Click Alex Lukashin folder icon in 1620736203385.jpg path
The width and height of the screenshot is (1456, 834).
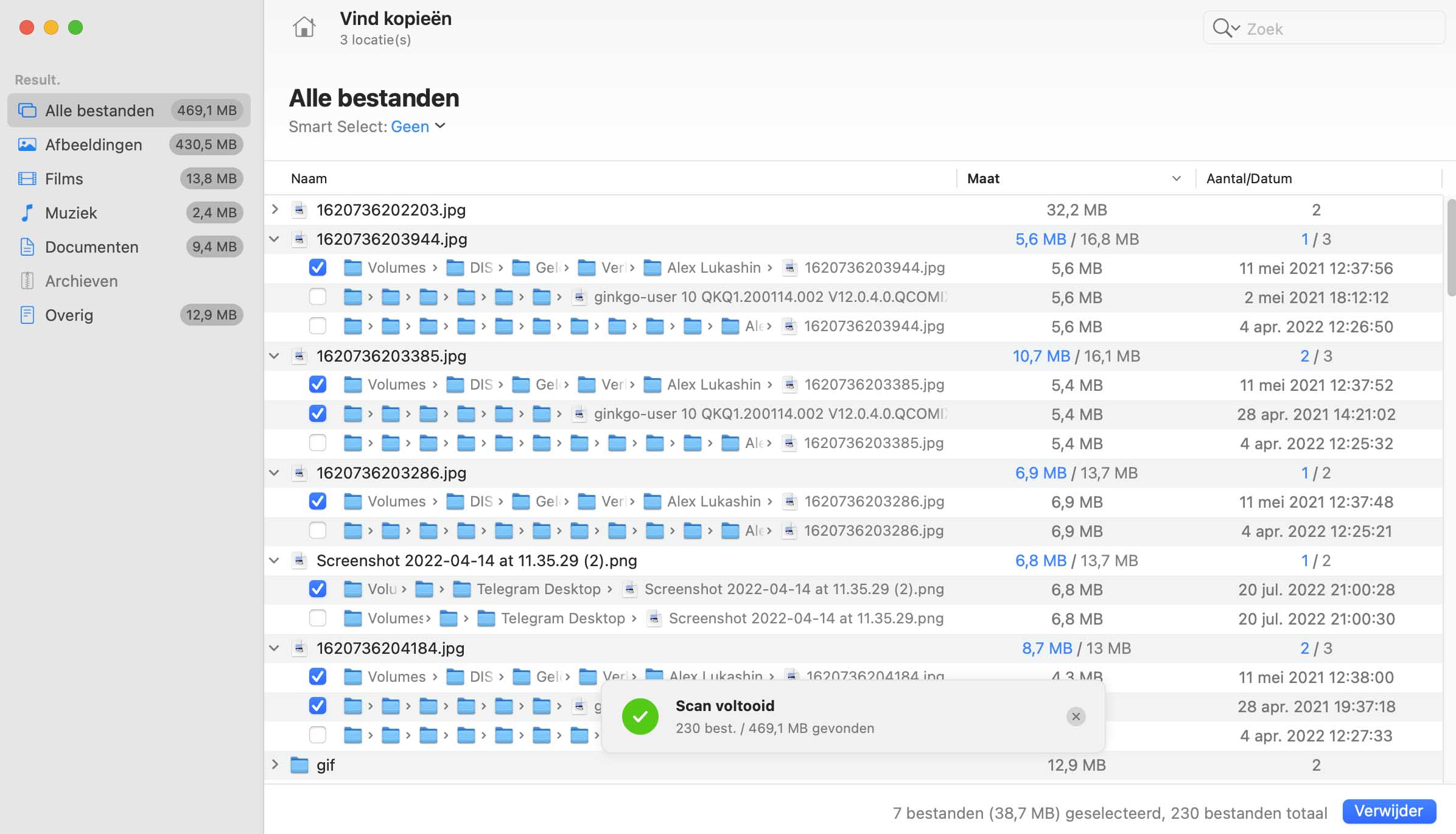[653, 385]
